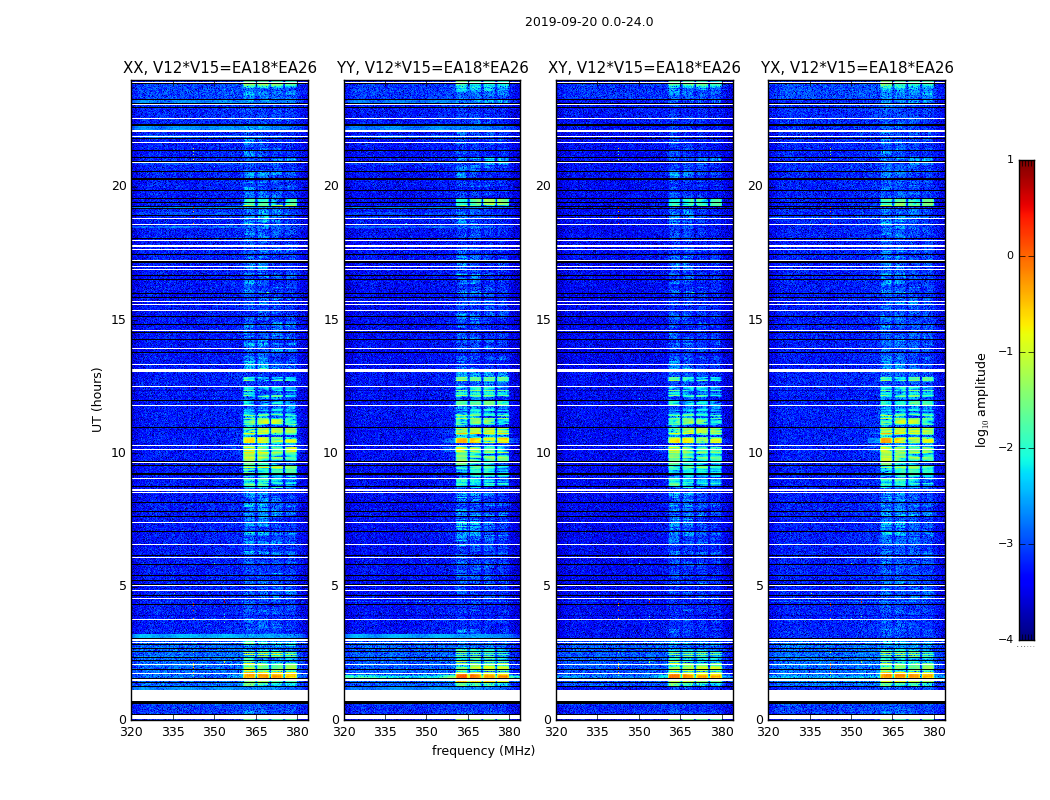1050x800 pixels.
Task: Select the XY, V12*V15=EA18*EA26 panel title
Action: pos(644,68)
